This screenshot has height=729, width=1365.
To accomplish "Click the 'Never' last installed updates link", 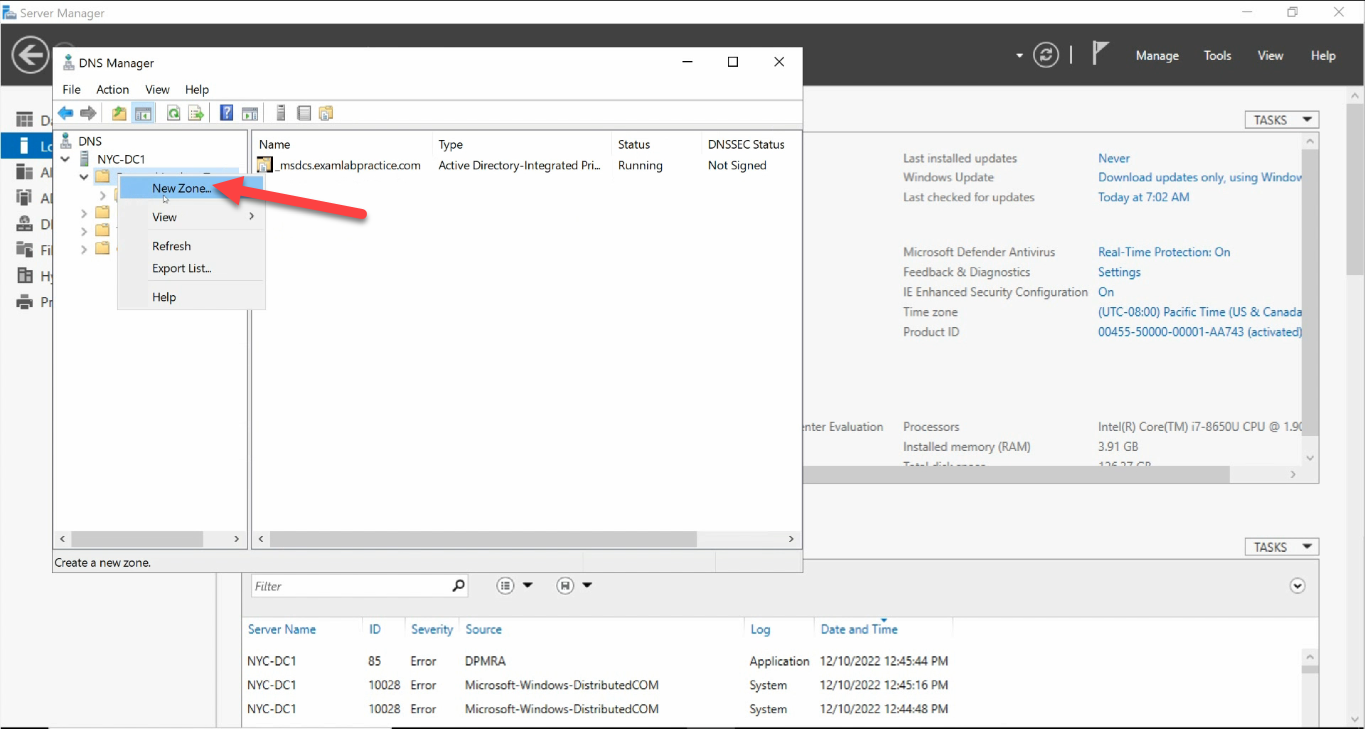I will pos(1114,158).
